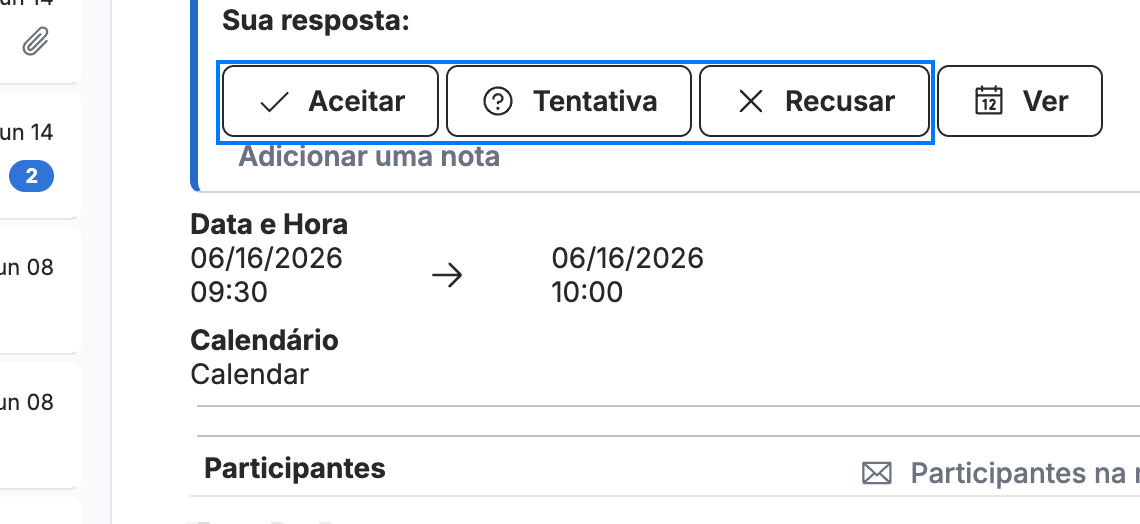Click the unread count badge showing 2

(x=31, y=176)
